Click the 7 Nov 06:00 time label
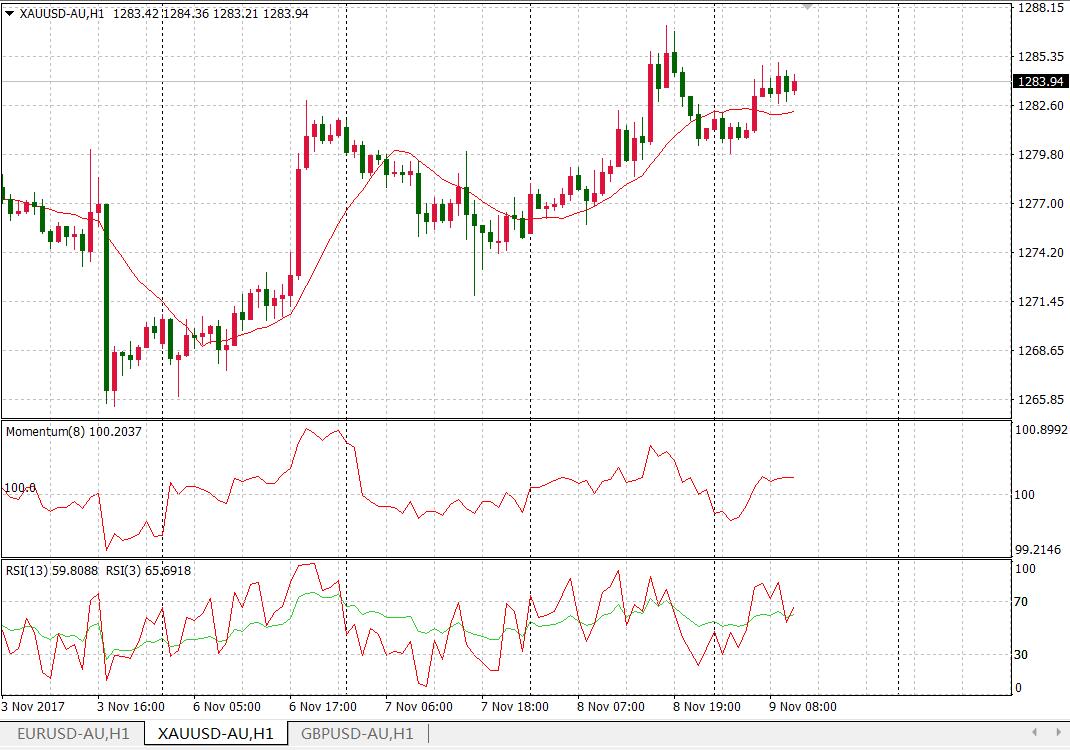Image resolution: width=1070 pixels, height=750 pixels. point(419,707)
